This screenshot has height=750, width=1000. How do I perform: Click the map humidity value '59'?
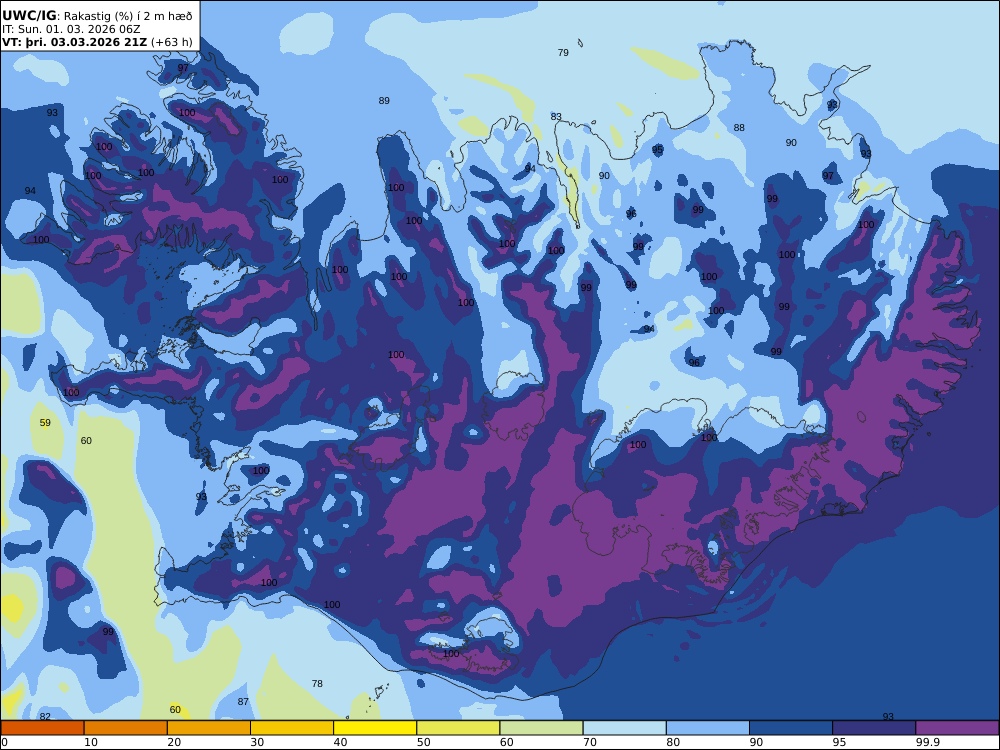(45, 423)
